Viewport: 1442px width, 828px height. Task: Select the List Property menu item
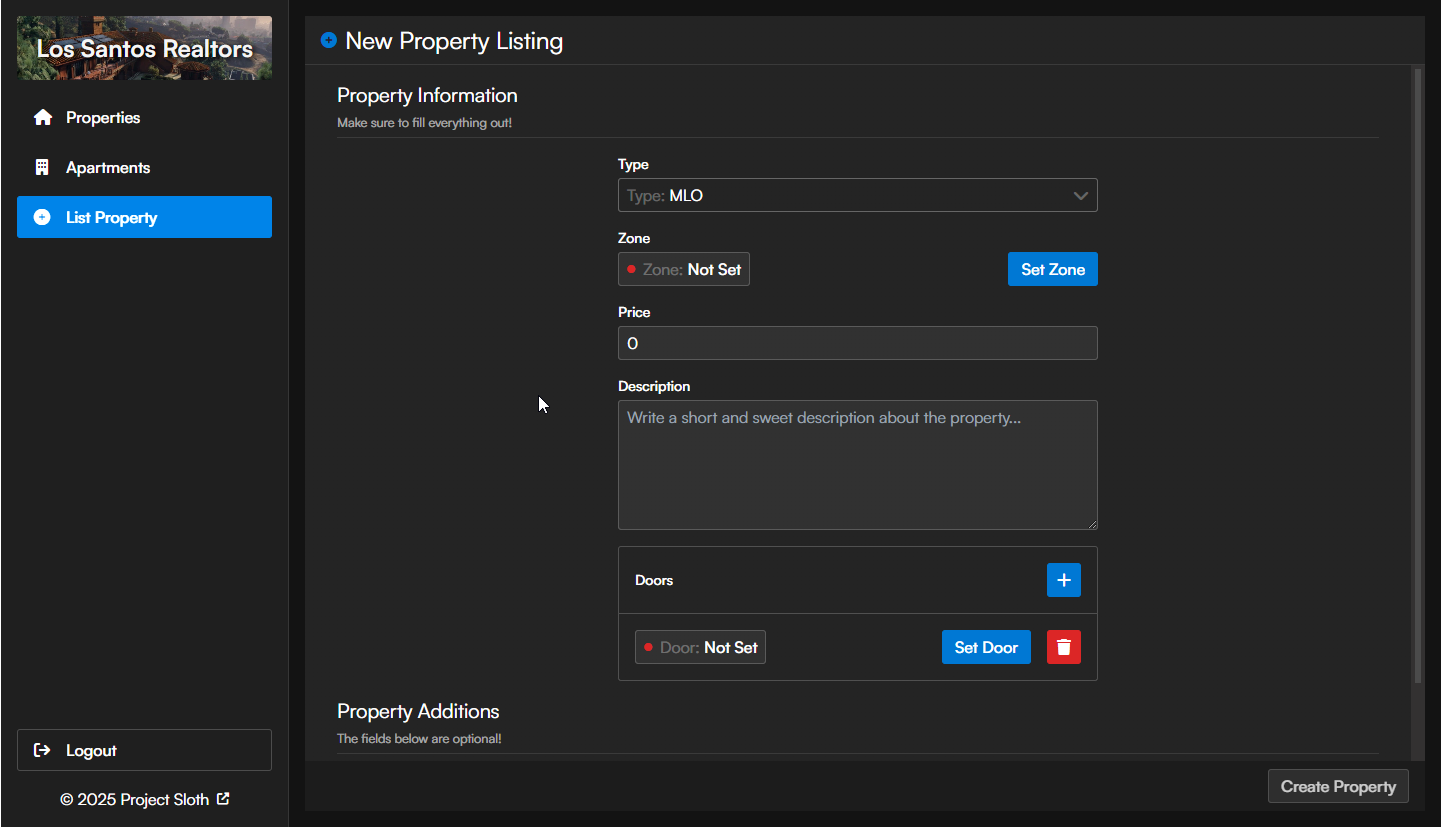144,217
